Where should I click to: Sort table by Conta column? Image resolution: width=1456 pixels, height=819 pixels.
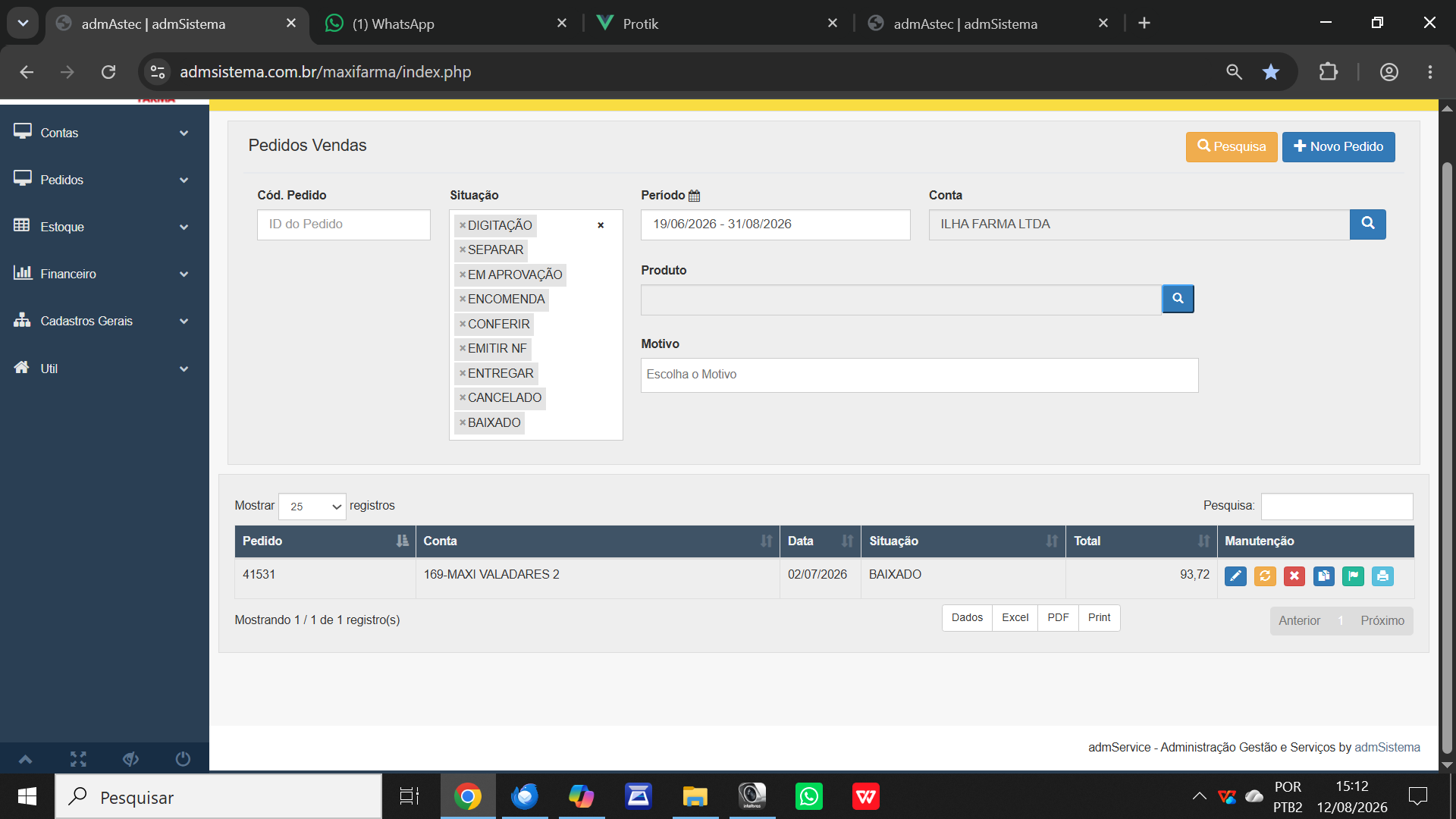pos(598,541)
